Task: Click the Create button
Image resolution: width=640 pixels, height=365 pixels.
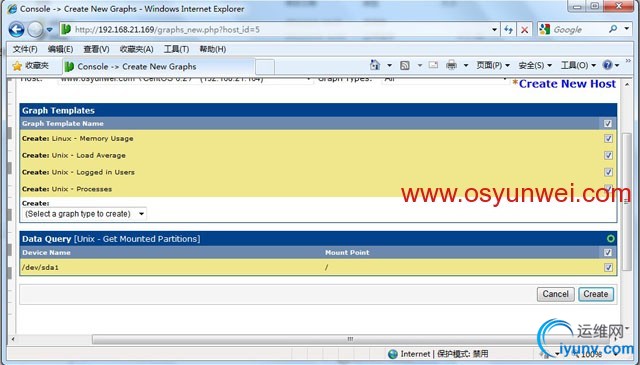Action: [596, 294]
